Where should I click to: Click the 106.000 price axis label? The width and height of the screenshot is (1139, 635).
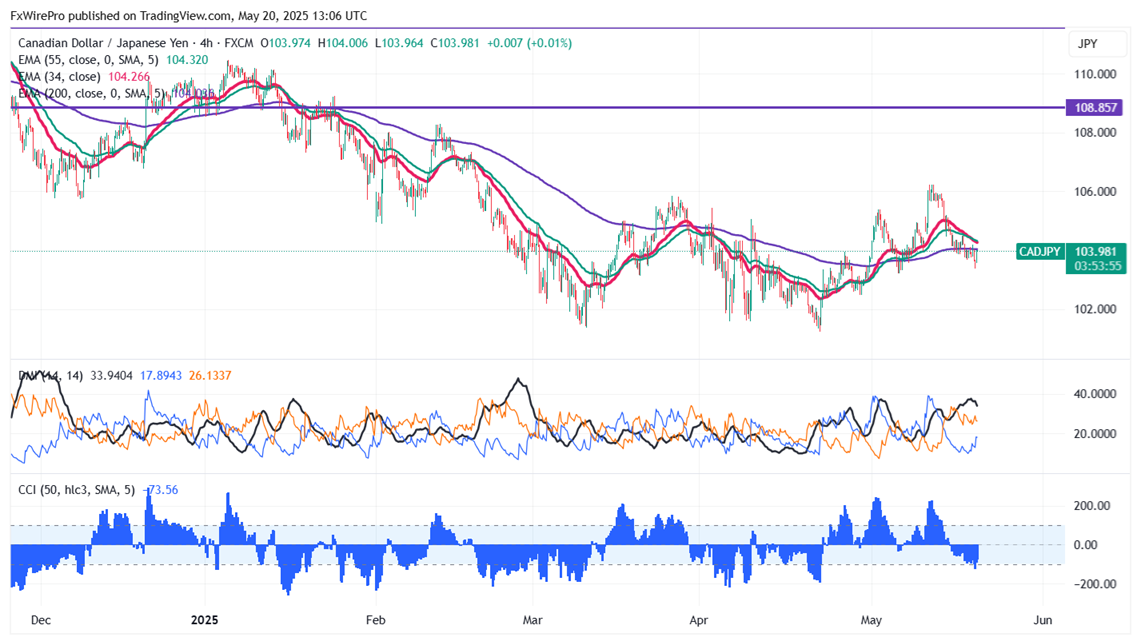(x=1095, y=192)
